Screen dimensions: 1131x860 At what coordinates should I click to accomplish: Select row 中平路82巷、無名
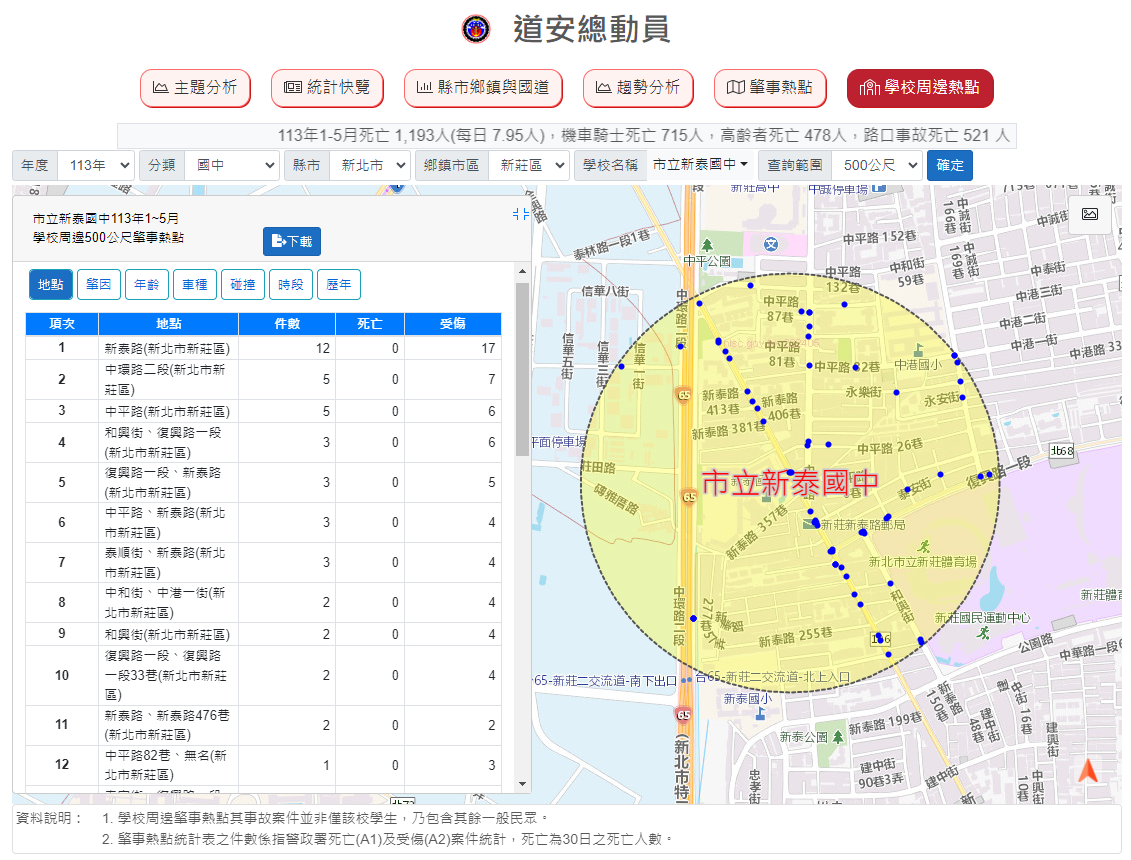263,765
